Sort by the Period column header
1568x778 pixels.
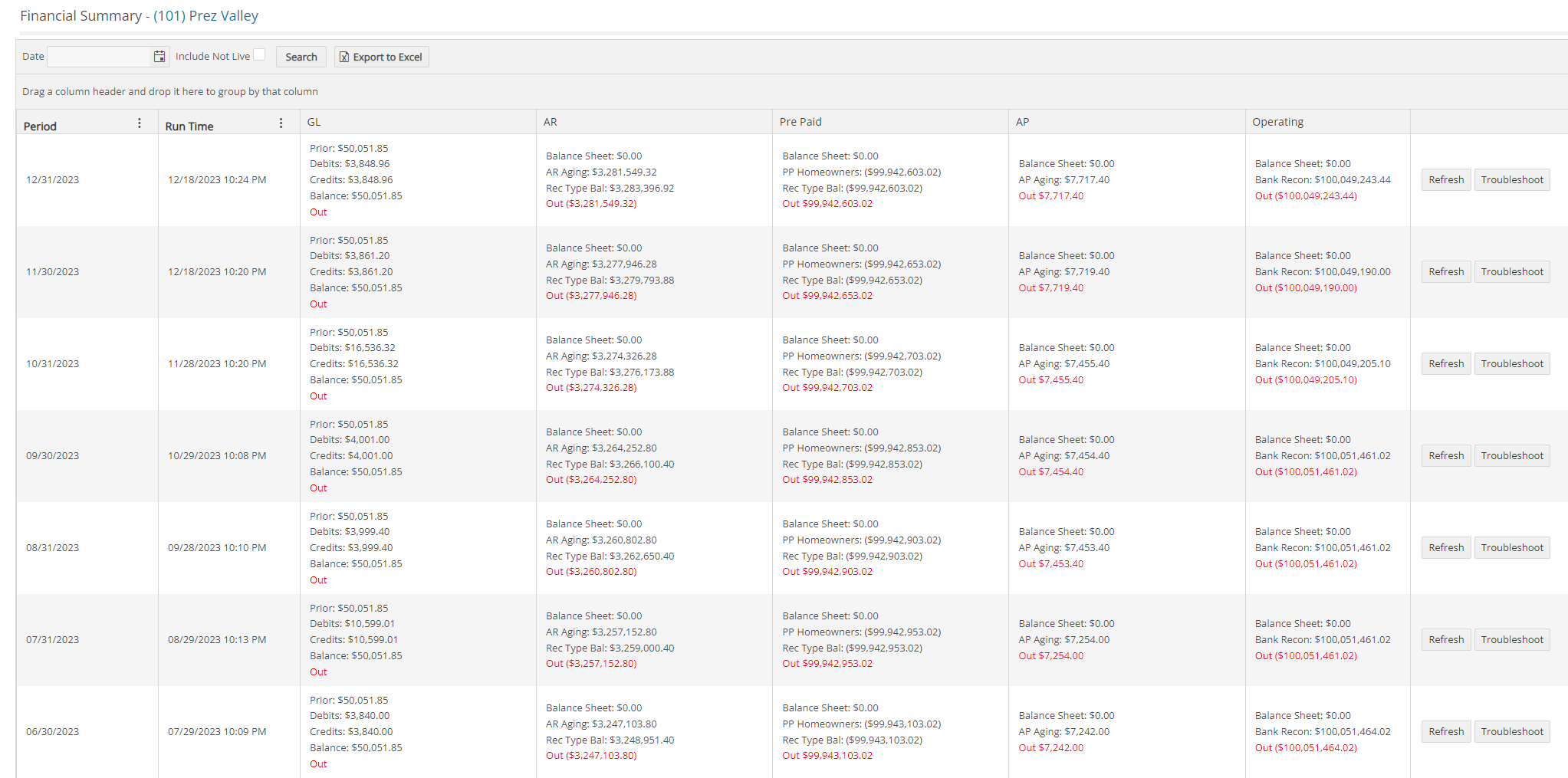point(40,125)
